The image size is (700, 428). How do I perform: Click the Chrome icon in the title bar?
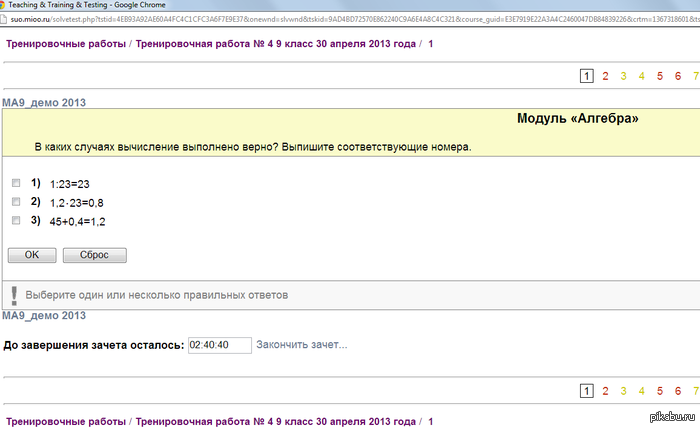click(6, 5)
